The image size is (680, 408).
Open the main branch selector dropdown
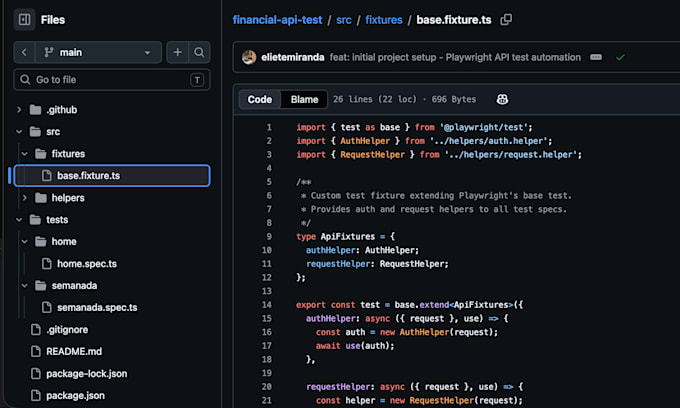point(98,52)
